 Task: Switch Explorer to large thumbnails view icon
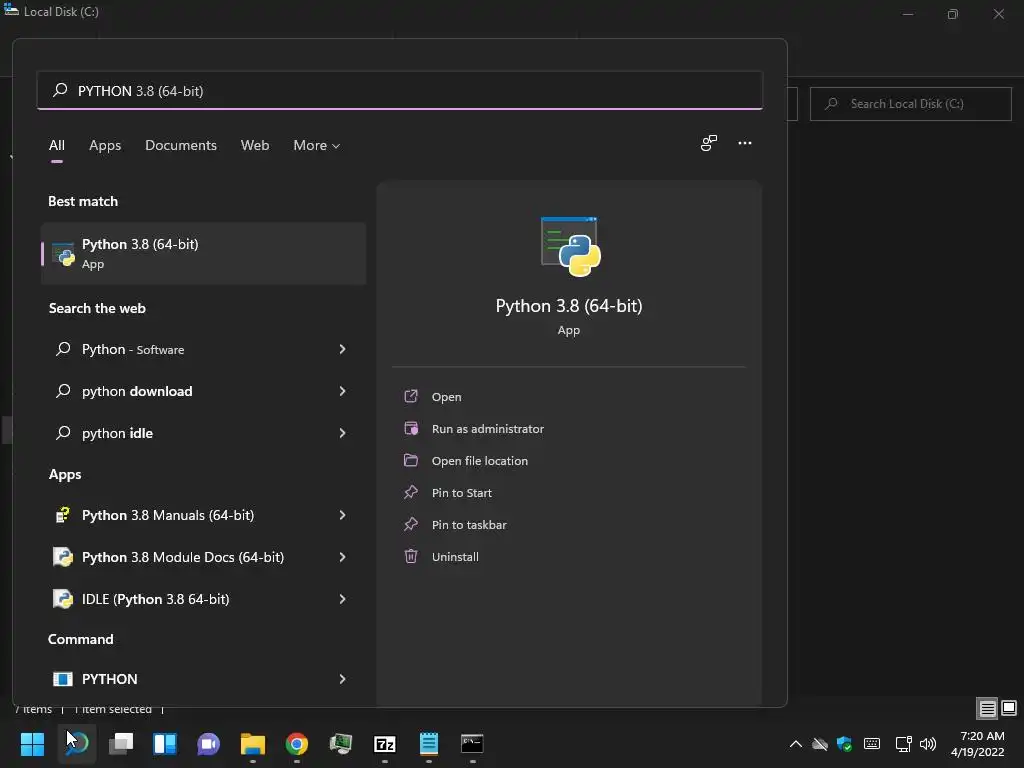click(x=1009, y=708)
